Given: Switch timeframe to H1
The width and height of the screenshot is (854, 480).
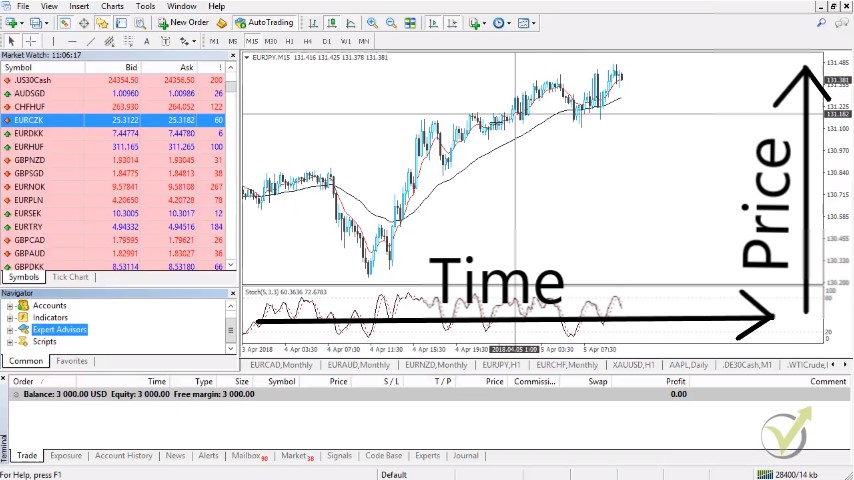Looking at the screenshot, I should [x=289, y=41].
